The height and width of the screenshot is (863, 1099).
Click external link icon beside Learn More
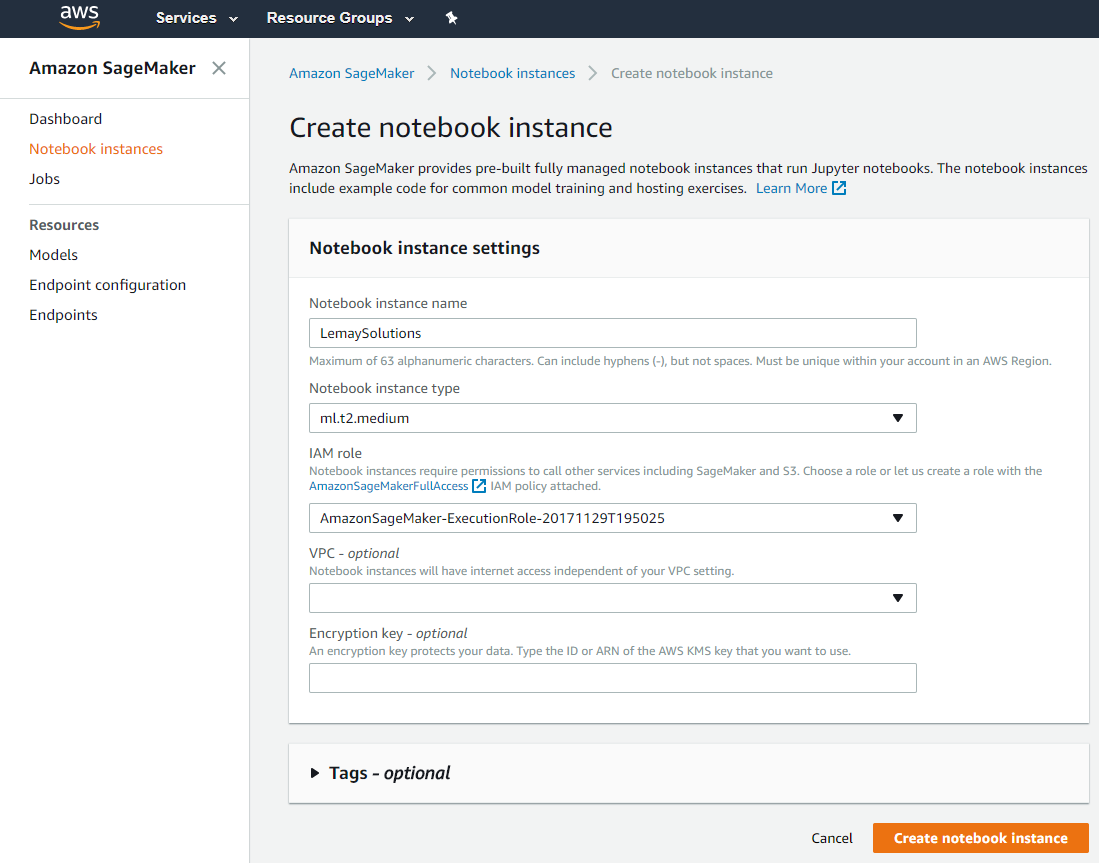(840, 188)
